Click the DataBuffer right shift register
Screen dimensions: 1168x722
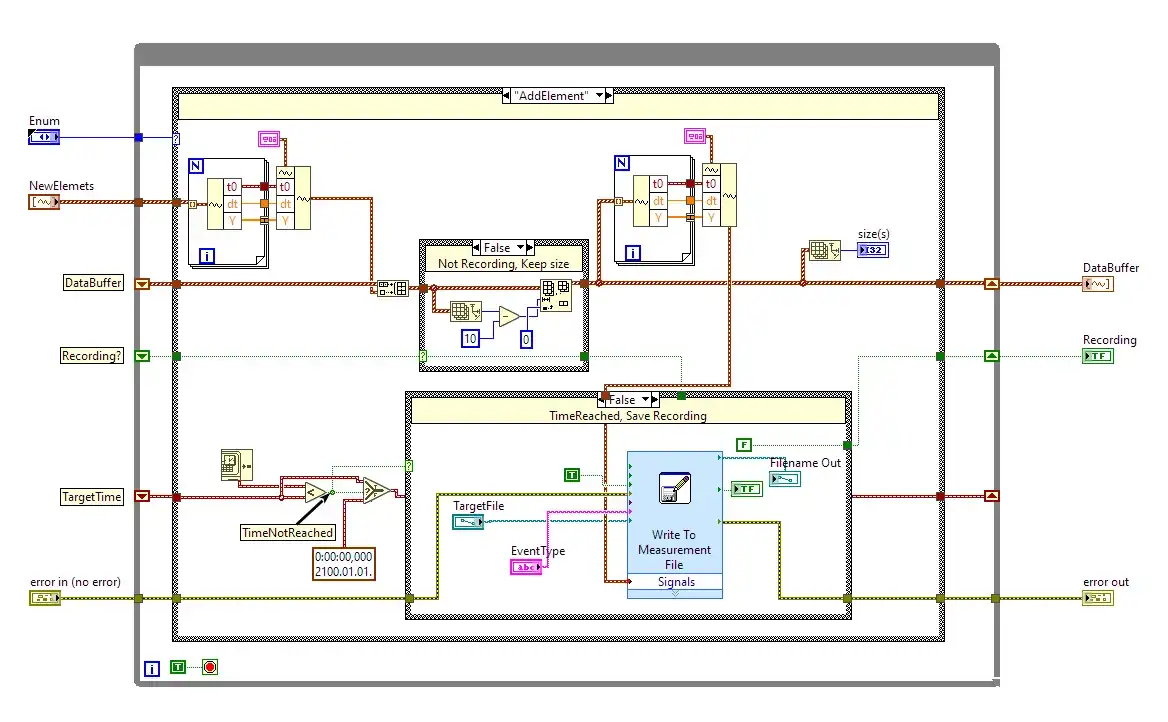(x=991, y=284)
